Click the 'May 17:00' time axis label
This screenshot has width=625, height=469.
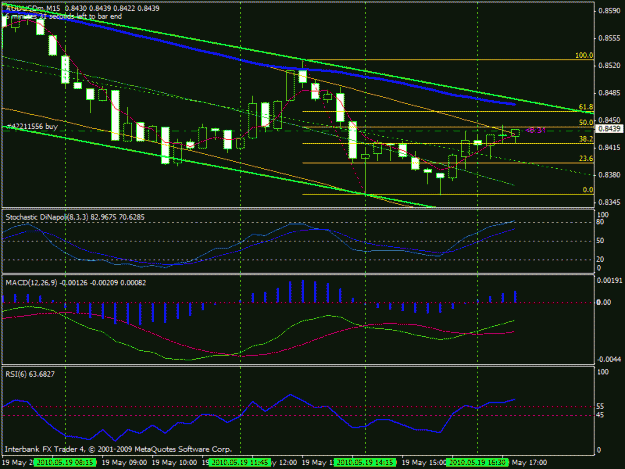point(529,463)
